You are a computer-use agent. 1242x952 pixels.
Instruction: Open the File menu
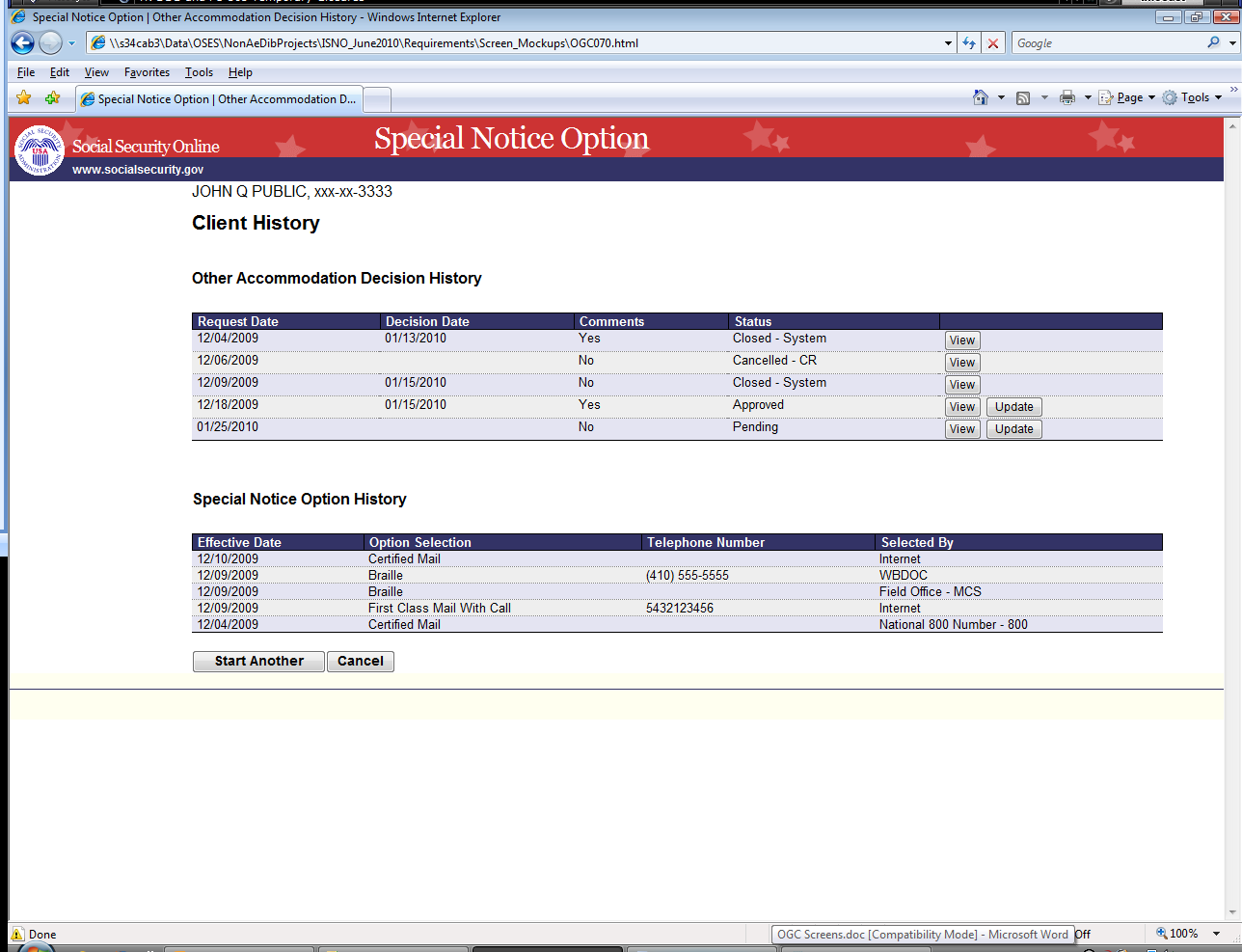(x=26, y=72)
